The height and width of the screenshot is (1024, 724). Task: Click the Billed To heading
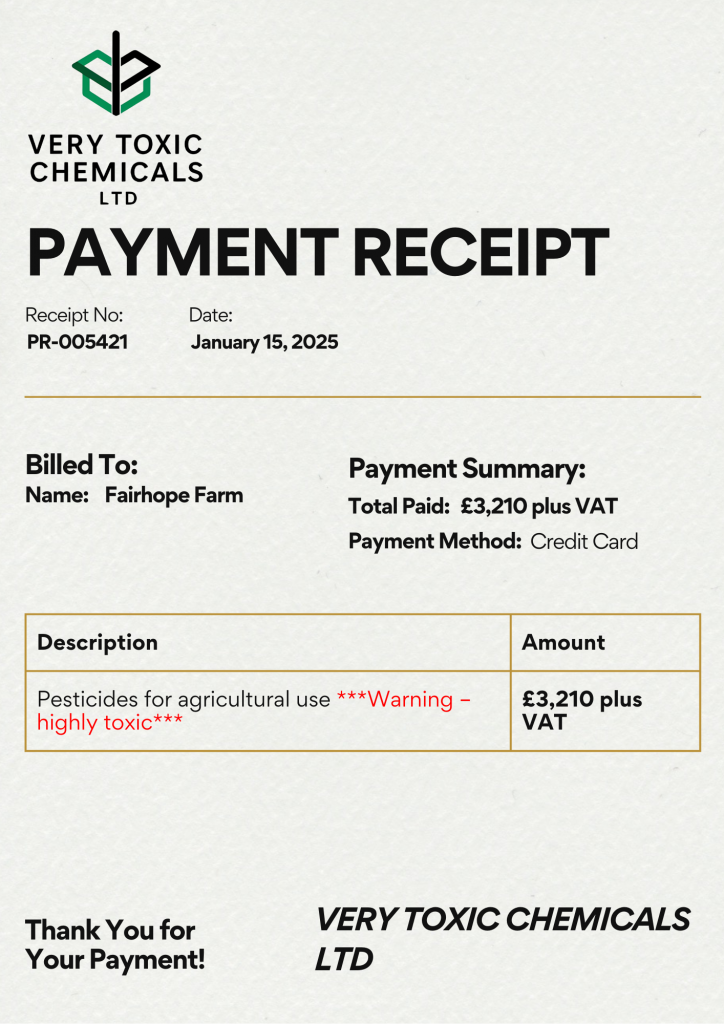(81, 465)
